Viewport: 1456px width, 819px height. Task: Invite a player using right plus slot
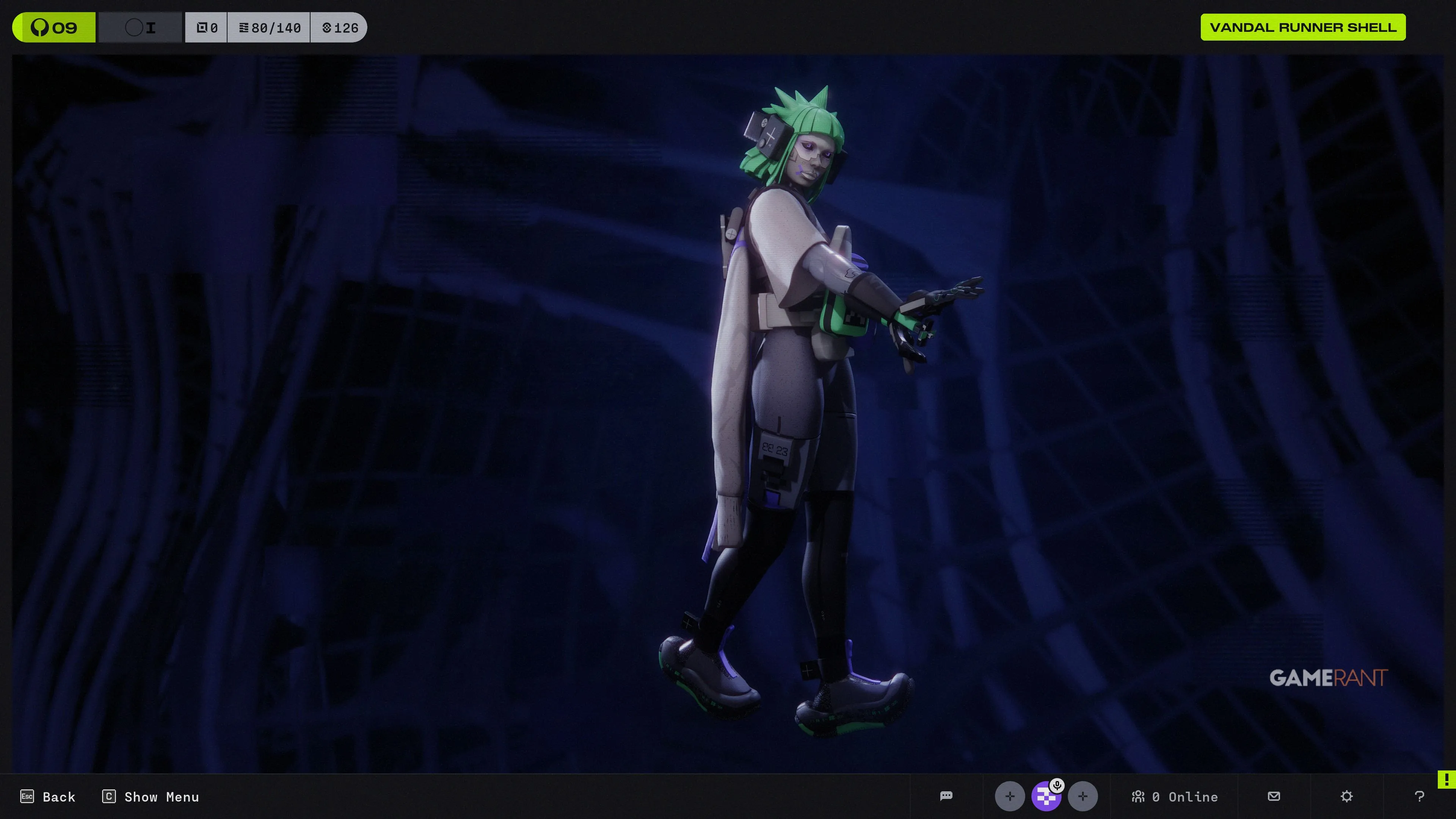coord(1083,796)
